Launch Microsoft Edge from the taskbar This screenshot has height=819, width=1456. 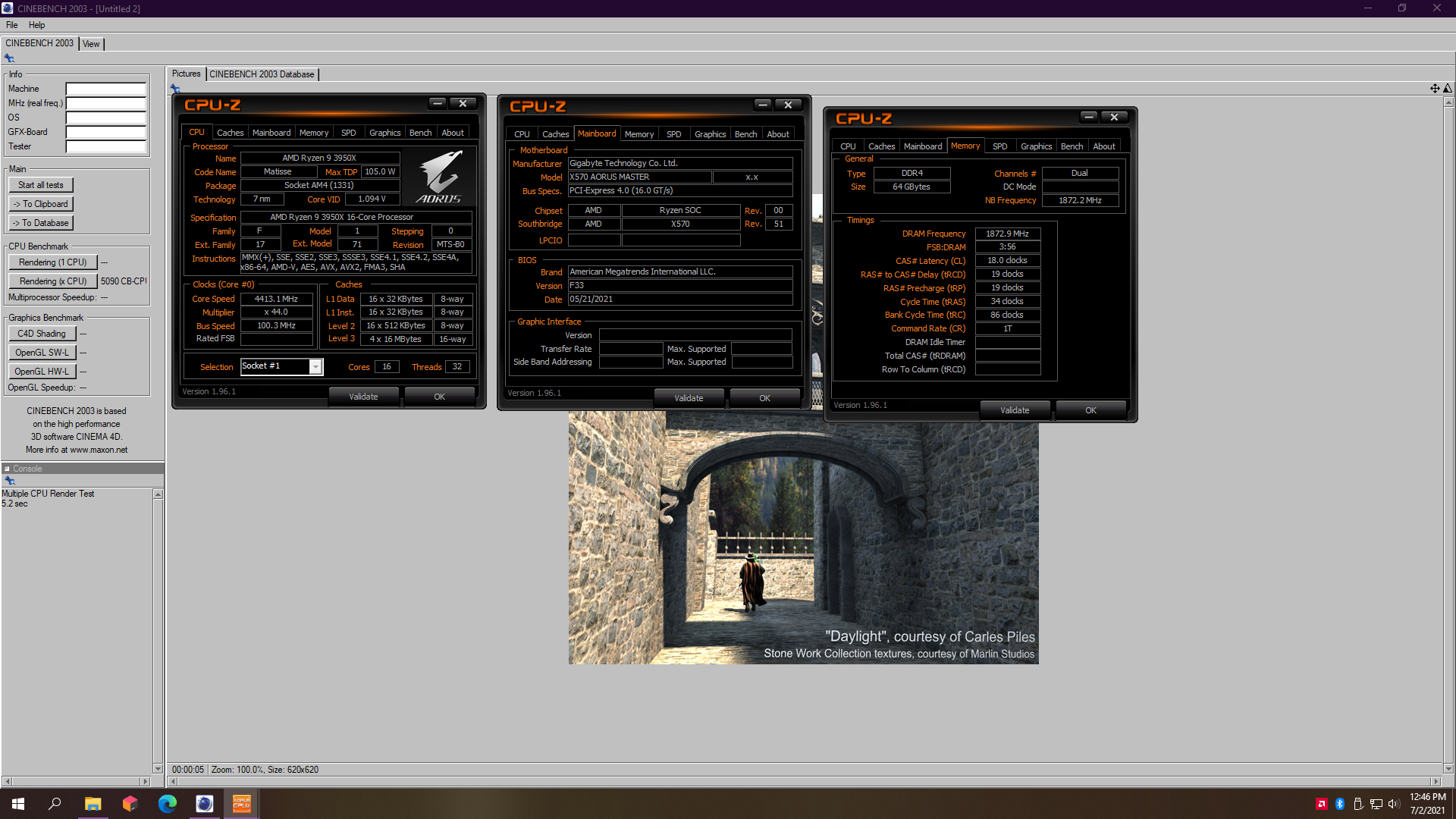point(167,804)
